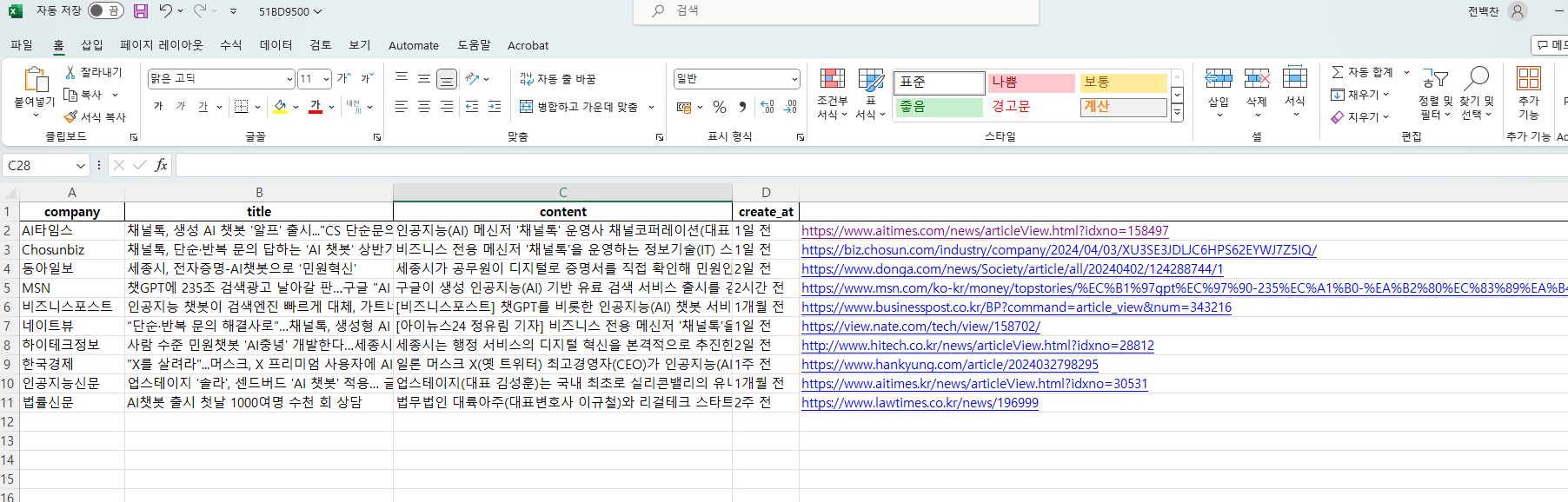The width and height of the screenshot is (1568, 502).
Task: Switch to the Formulas (수식) tab
Action: [x=231, y=45]
